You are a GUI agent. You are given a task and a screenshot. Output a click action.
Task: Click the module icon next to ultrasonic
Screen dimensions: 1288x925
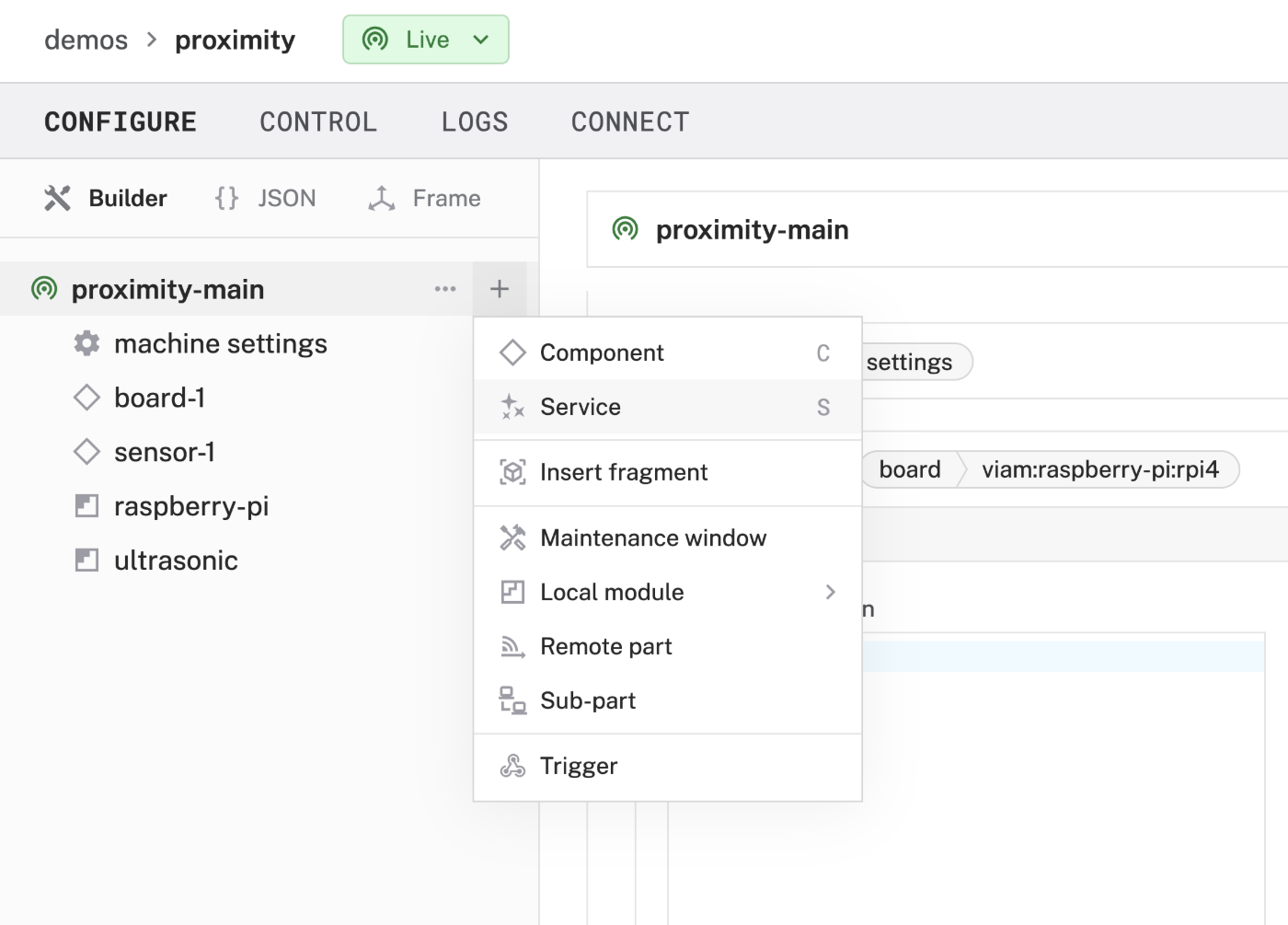pos(86,561)
